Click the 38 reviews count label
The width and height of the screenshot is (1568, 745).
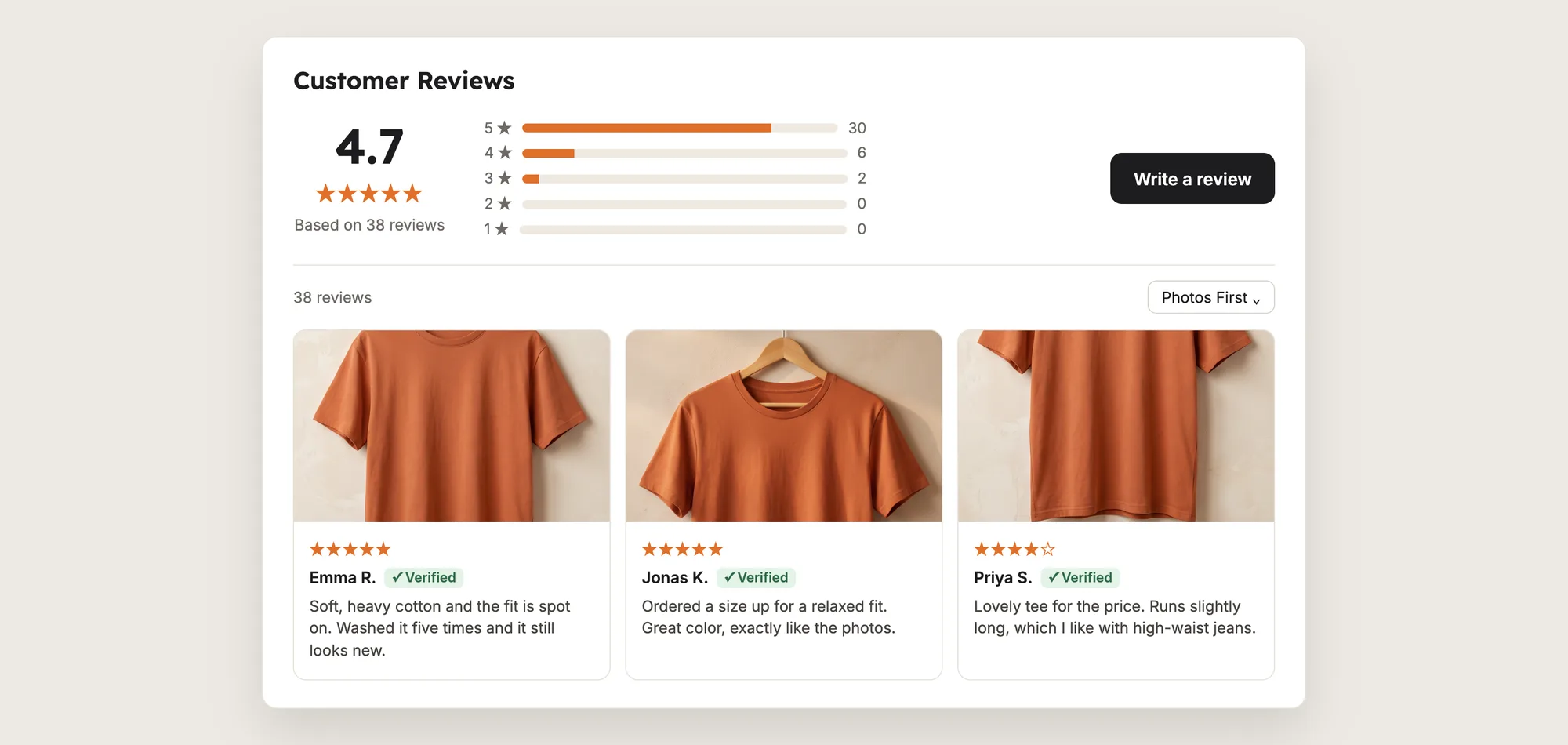click(x=332, y=298)
